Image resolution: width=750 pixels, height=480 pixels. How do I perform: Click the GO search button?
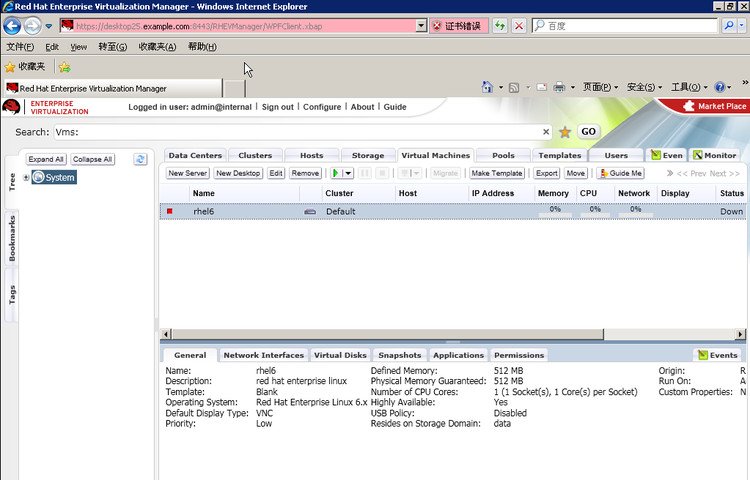coord(588,131)
